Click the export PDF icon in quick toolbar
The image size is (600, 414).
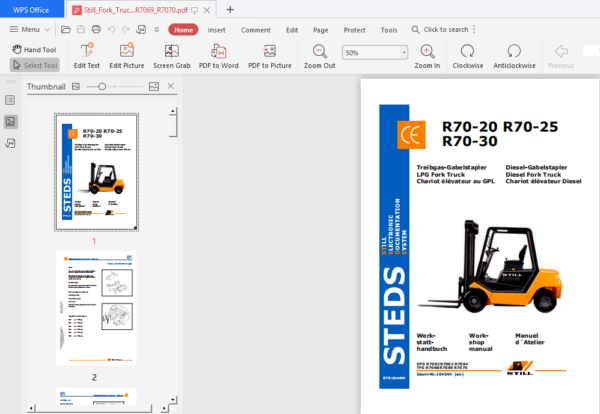tap(141, 29)
